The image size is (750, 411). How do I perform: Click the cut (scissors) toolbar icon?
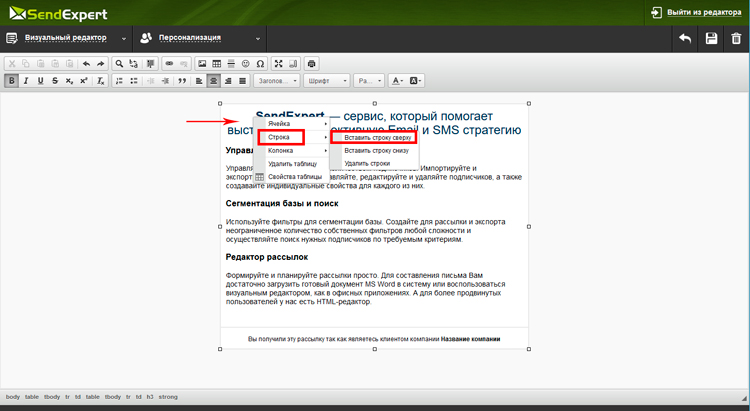coord(12,64)
